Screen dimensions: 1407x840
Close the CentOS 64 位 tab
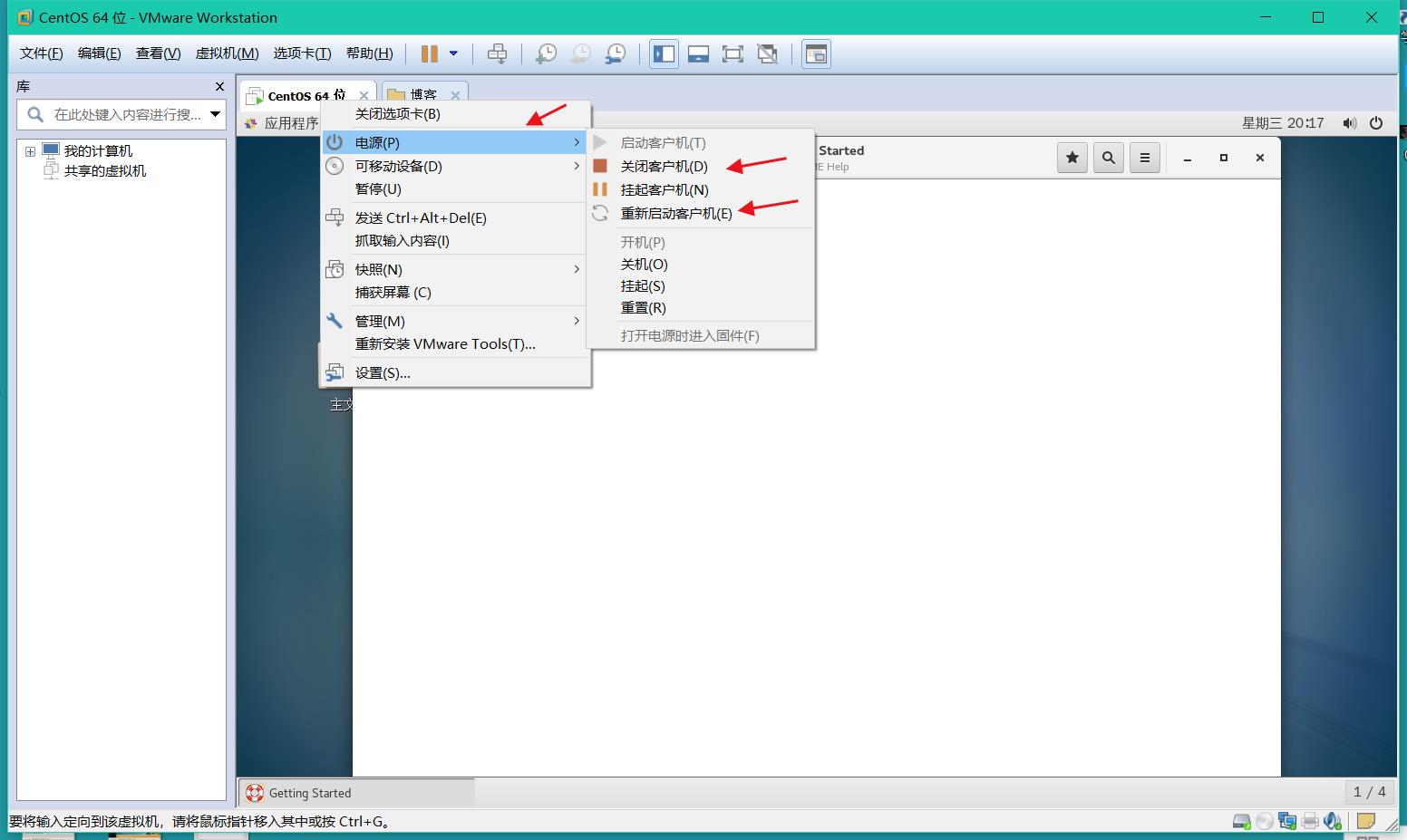click(364, 95)
